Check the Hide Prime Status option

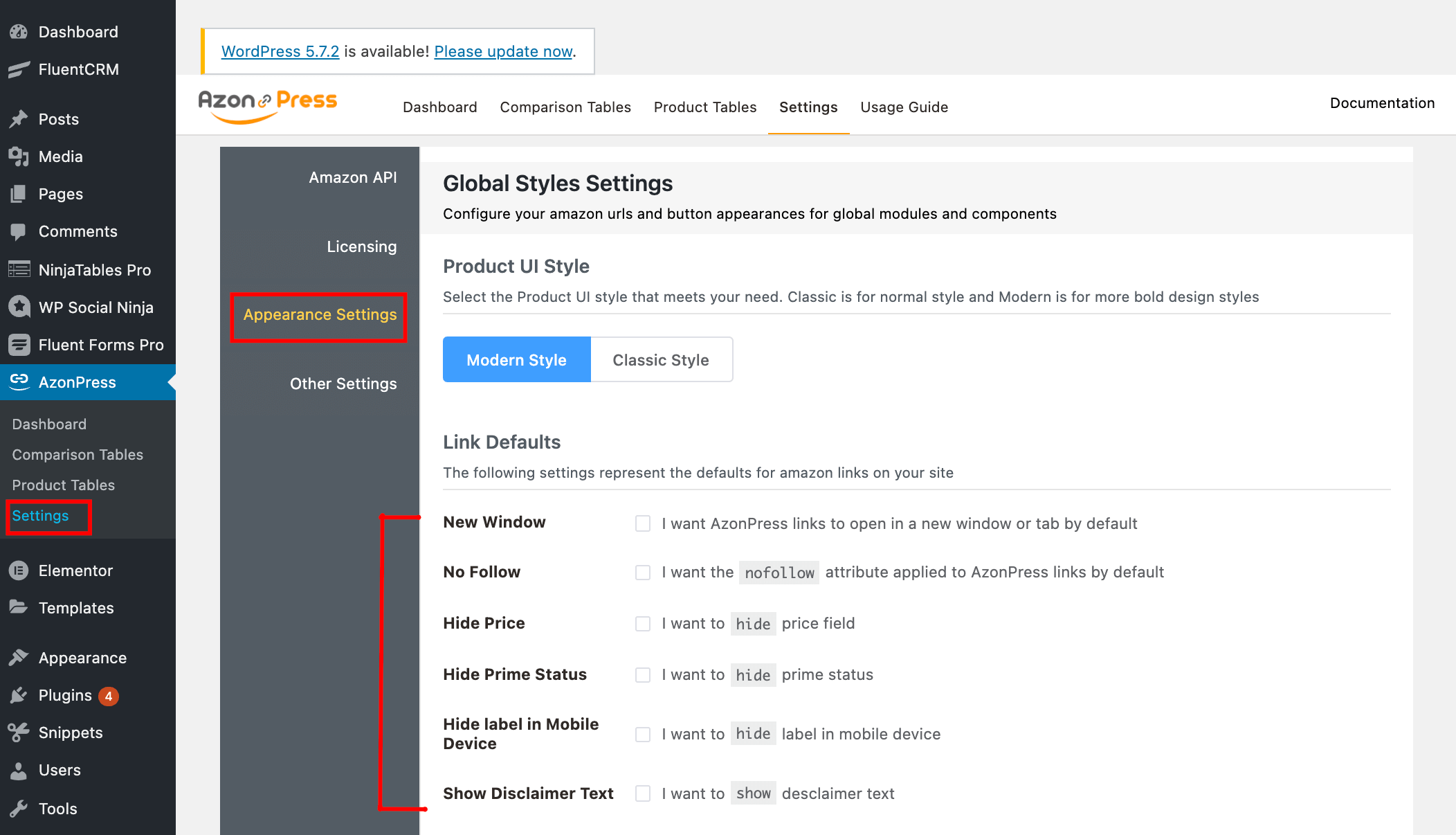pos(643,675)
